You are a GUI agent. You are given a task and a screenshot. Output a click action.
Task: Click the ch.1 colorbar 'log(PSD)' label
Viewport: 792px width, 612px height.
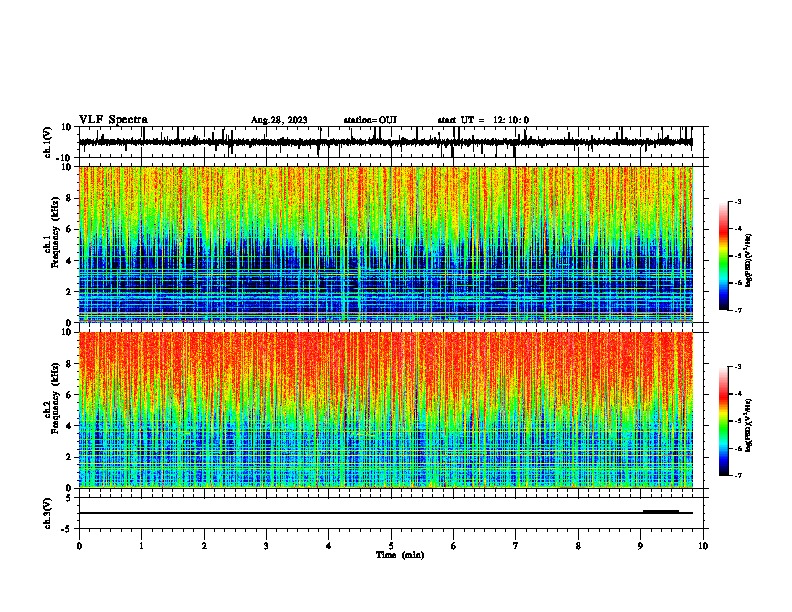click(x=749, y=261)
